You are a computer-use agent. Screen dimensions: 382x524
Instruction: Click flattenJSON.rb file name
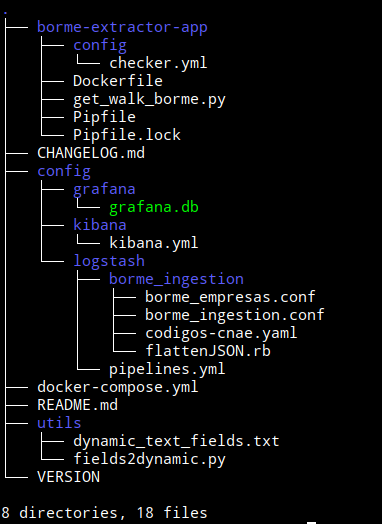(208, 351)
